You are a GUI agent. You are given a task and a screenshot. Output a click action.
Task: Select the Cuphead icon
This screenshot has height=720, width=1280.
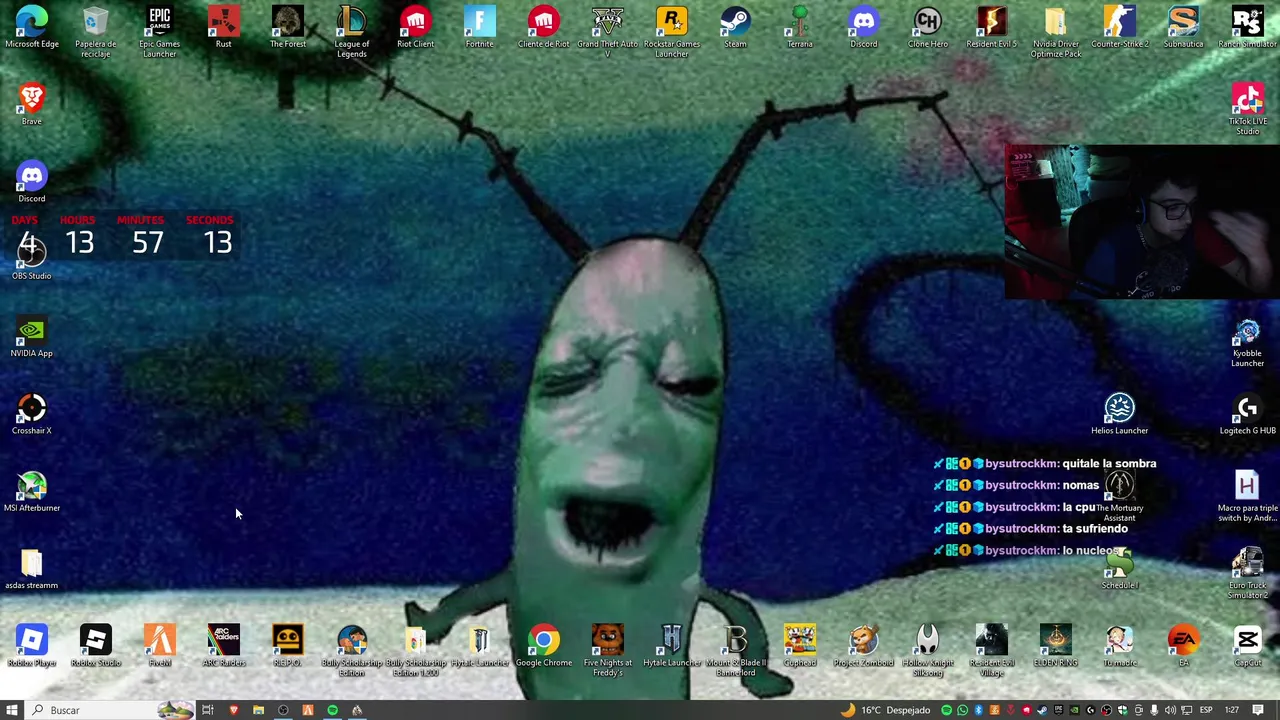point(799,645)
